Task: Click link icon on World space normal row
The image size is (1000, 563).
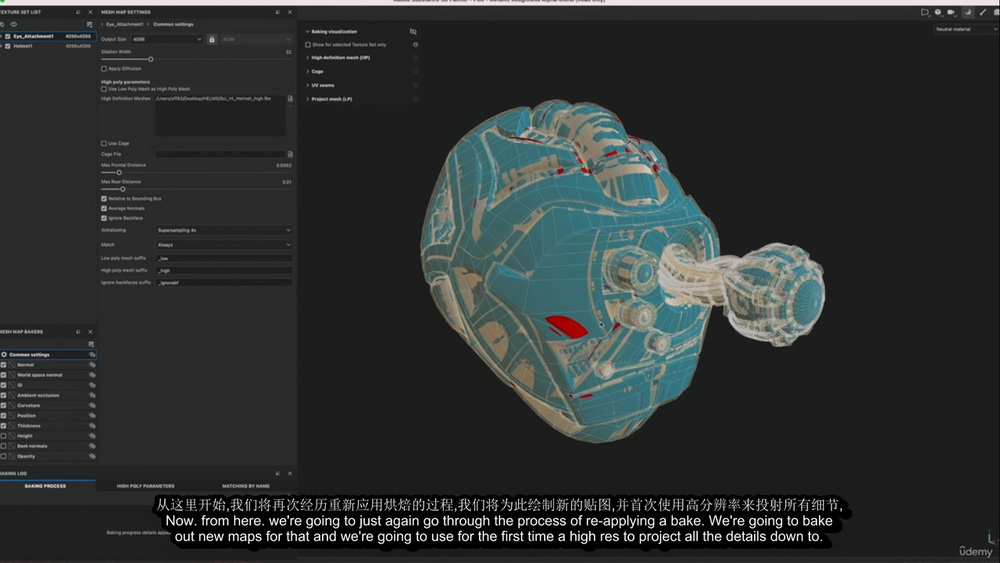Action: (92, 375)
